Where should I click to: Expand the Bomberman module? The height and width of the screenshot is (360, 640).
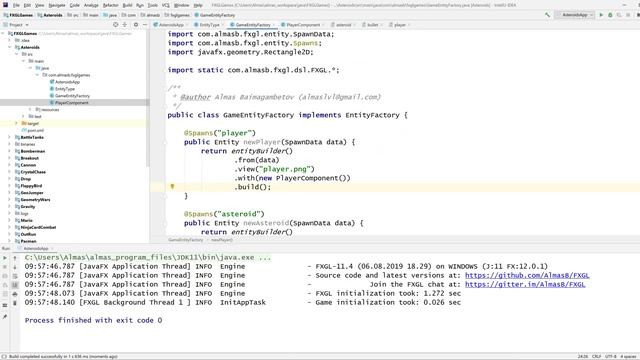click(10, 151)
